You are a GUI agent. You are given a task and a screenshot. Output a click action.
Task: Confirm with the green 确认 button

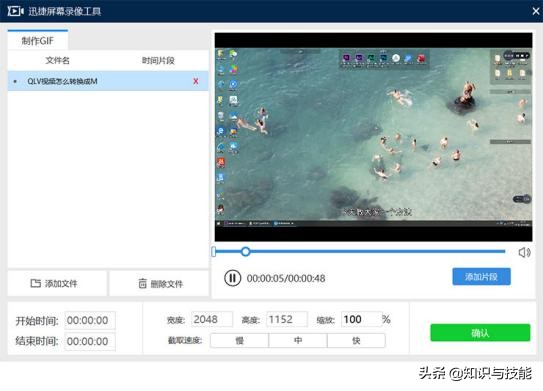click(x=480, y=333)
